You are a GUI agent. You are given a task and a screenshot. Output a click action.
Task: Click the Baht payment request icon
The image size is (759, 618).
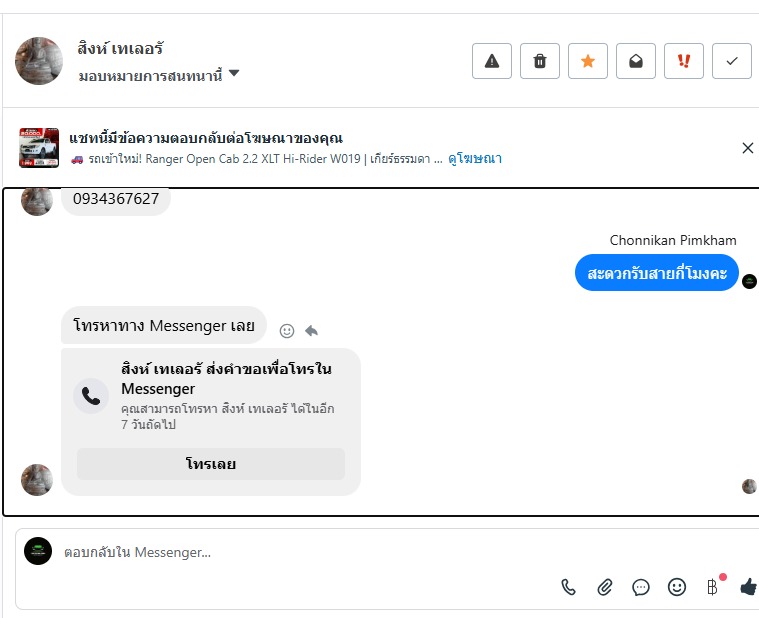point(713,587)
